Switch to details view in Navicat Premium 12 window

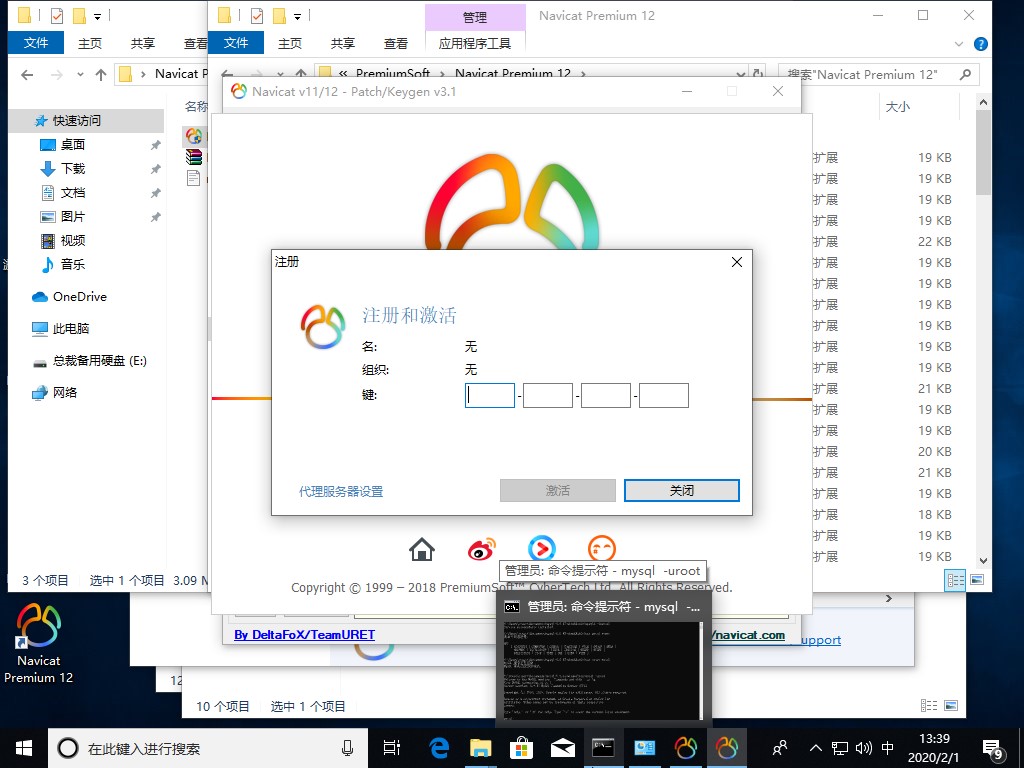tap(955, 580)
